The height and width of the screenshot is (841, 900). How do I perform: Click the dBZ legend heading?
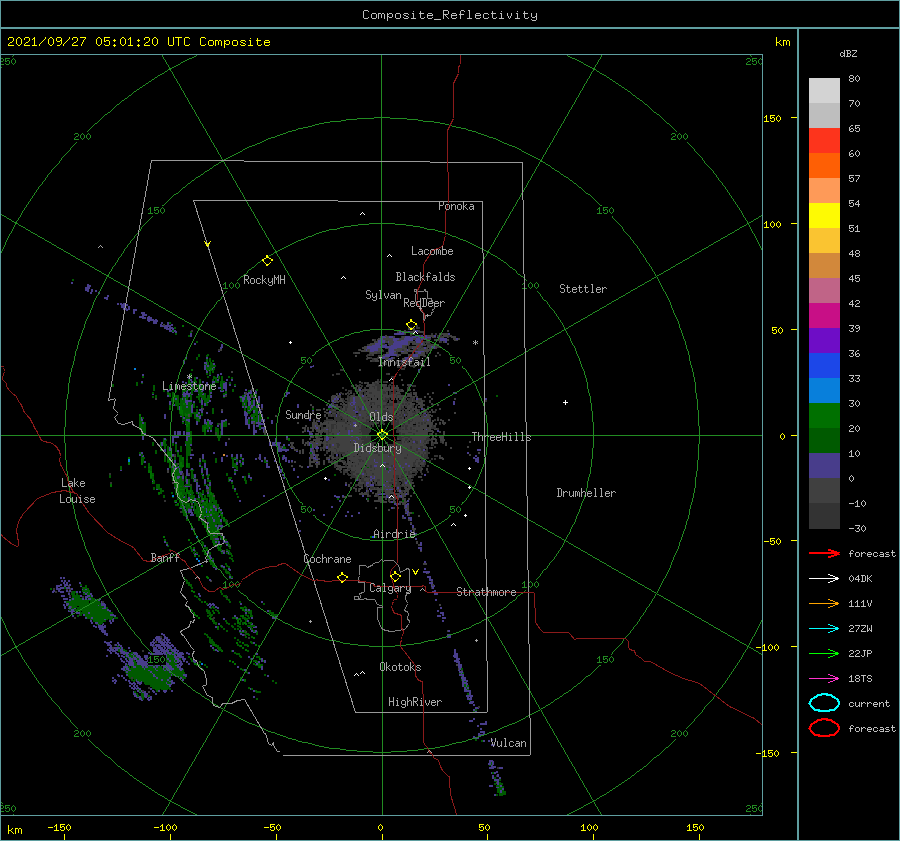tap(848, 53)
